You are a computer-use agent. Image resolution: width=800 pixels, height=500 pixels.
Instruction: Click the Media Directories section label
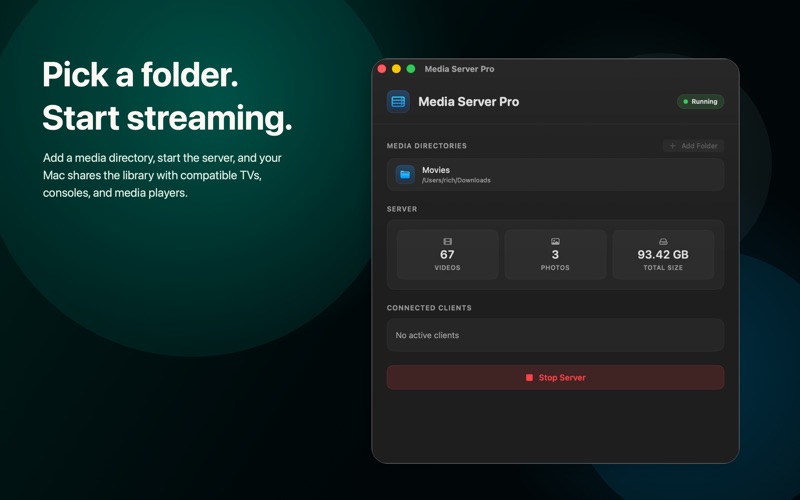(x=427, y=146)
